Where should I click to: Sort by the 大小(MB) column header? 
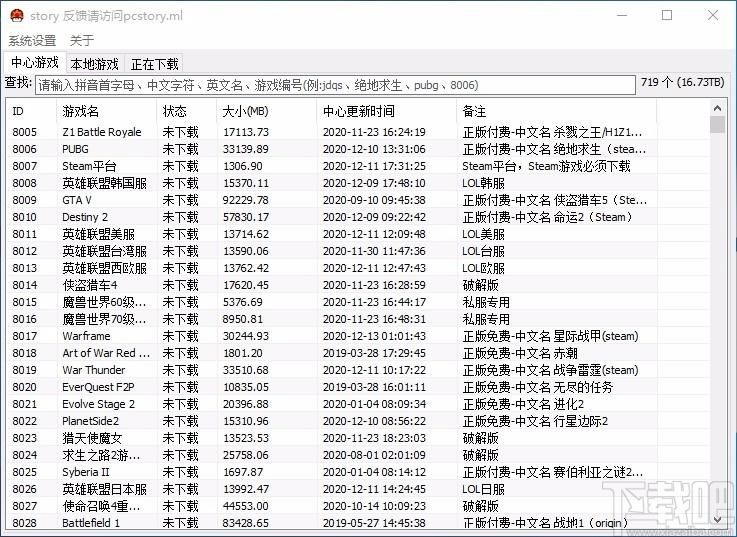tap(267, 111)
